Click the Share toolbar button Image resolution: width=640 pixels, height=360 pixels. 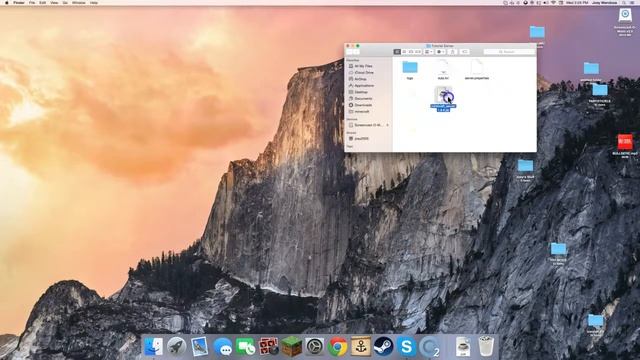452,52
